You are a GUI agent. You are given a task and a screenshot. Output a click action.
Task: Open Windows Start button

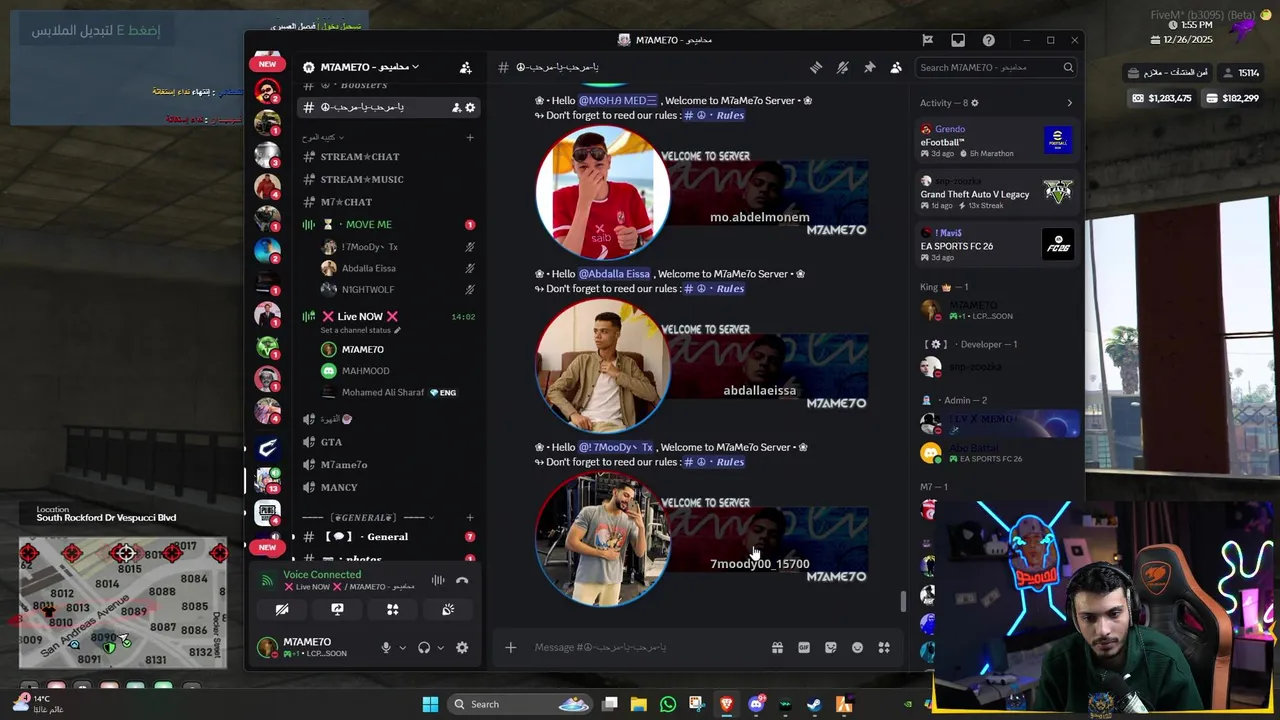tap(430, 704)
